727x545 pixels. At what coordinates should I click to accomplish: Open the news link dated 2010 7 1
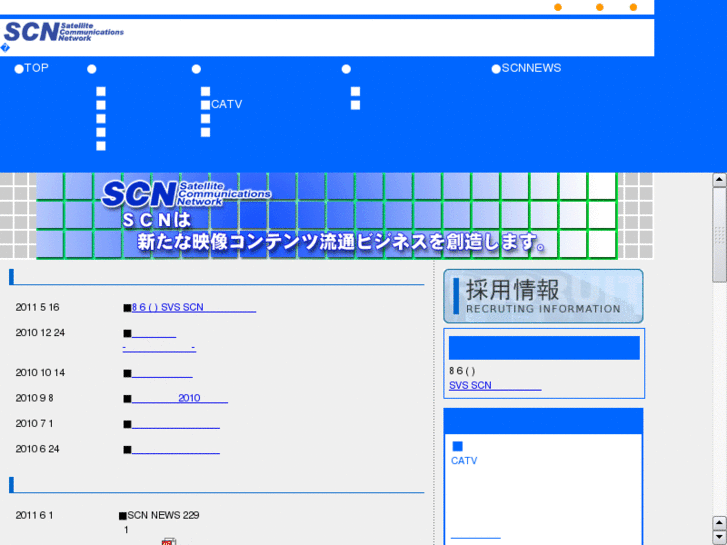[x=175, y=424]
